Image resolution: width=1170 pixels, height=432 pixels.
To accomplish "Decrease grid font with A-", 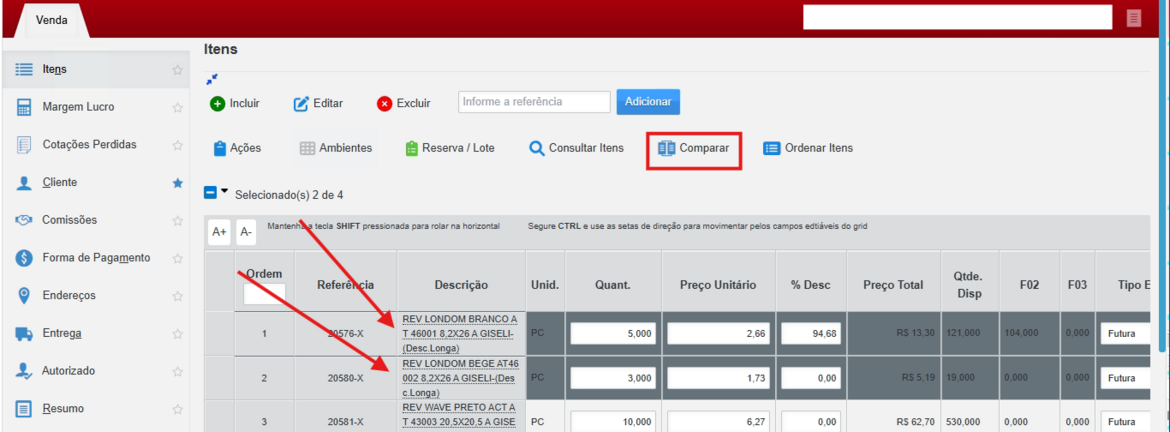I will [x=247, y=232].
